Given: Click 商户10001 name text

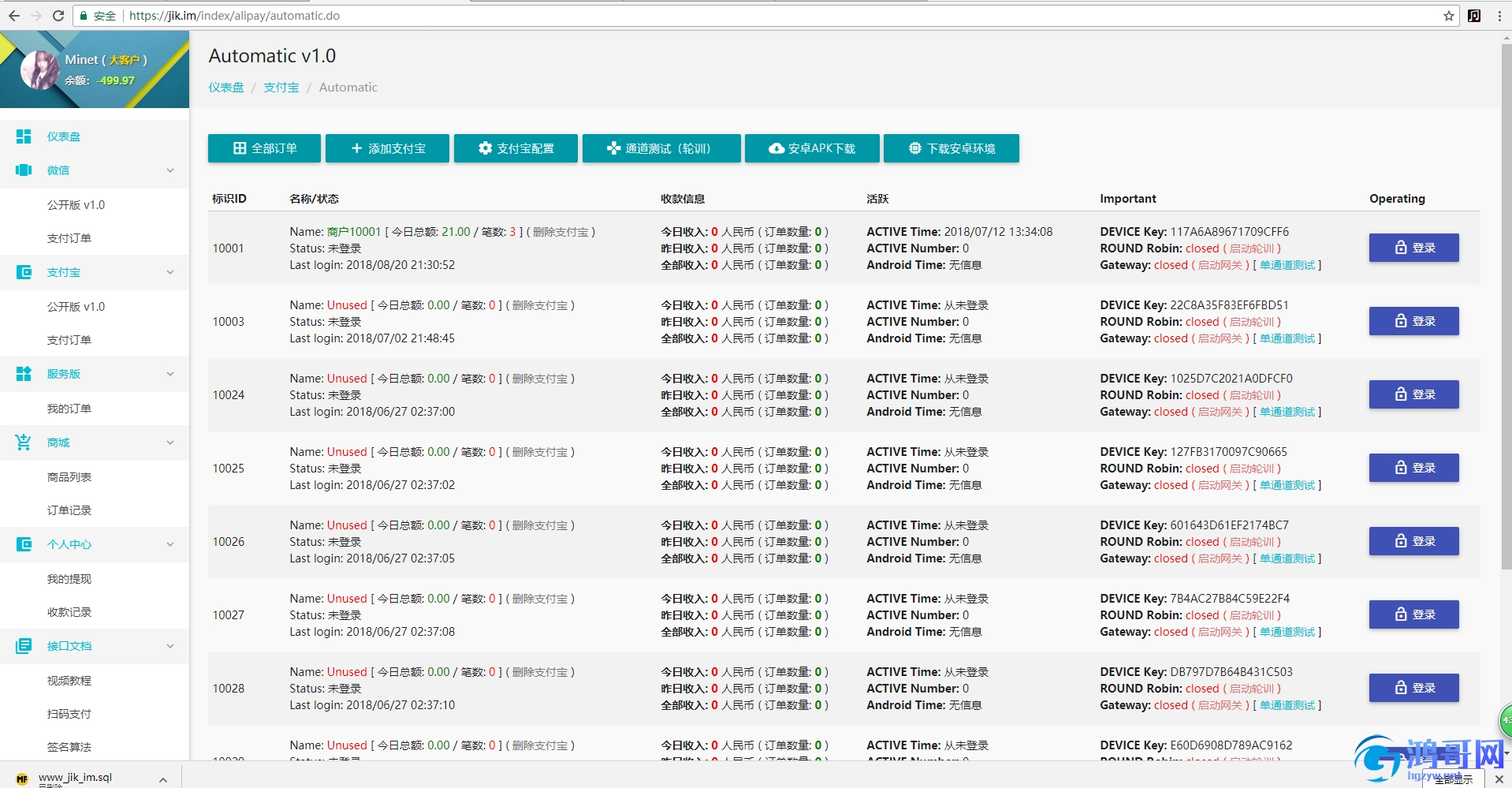Looking at the screenshot, I should (x=354, y=232).
